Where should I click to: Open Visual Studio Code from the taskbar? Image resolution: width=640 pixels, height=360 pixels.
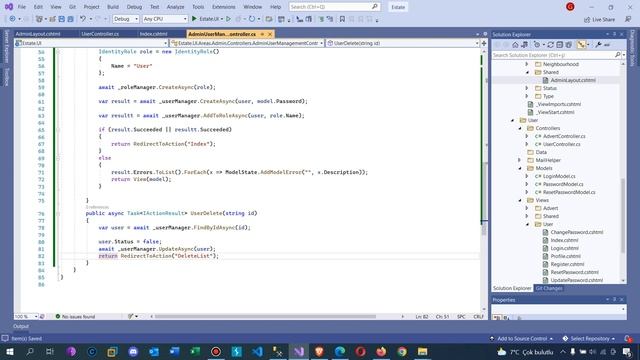258,351
